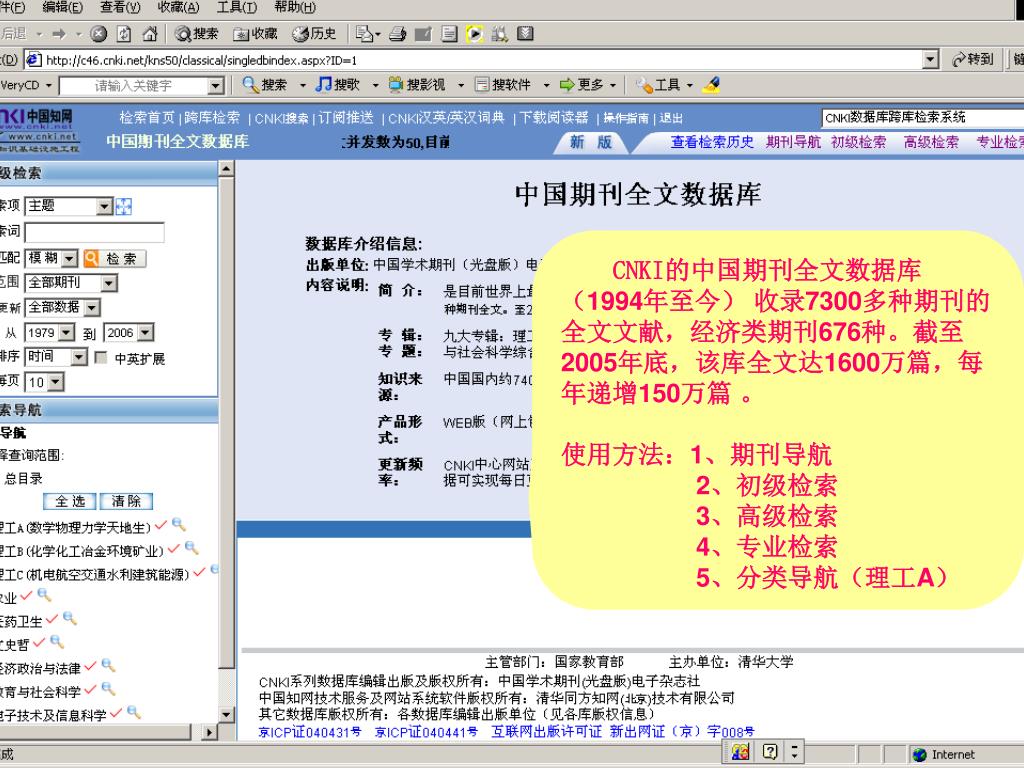Open the 主题 search field dropdown
This screenshot has height=768, width=1024.
point(104,206)
